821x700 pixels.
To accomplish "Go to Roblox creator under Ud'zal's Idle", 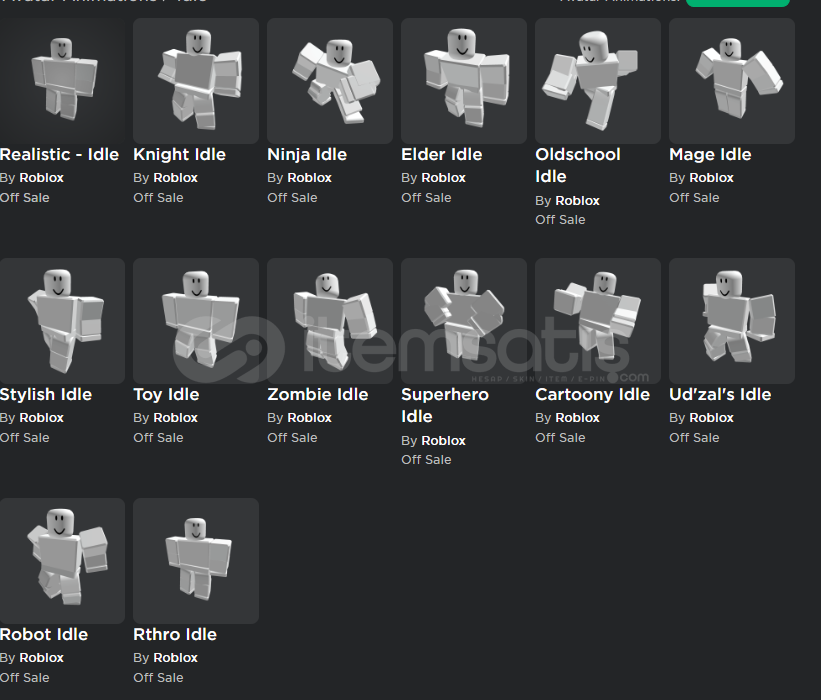I will coord(712,418).
